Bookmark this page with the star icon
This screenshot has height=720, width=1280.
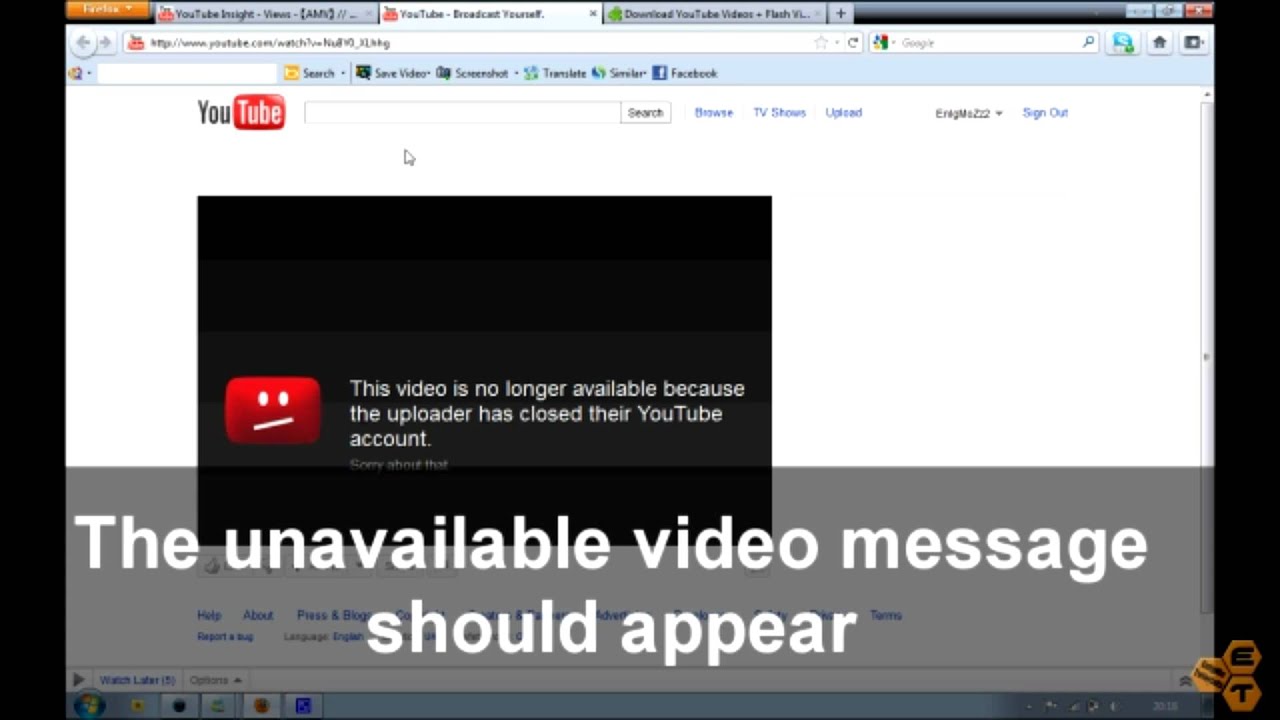pyautogui.click(x=821, y=42)
